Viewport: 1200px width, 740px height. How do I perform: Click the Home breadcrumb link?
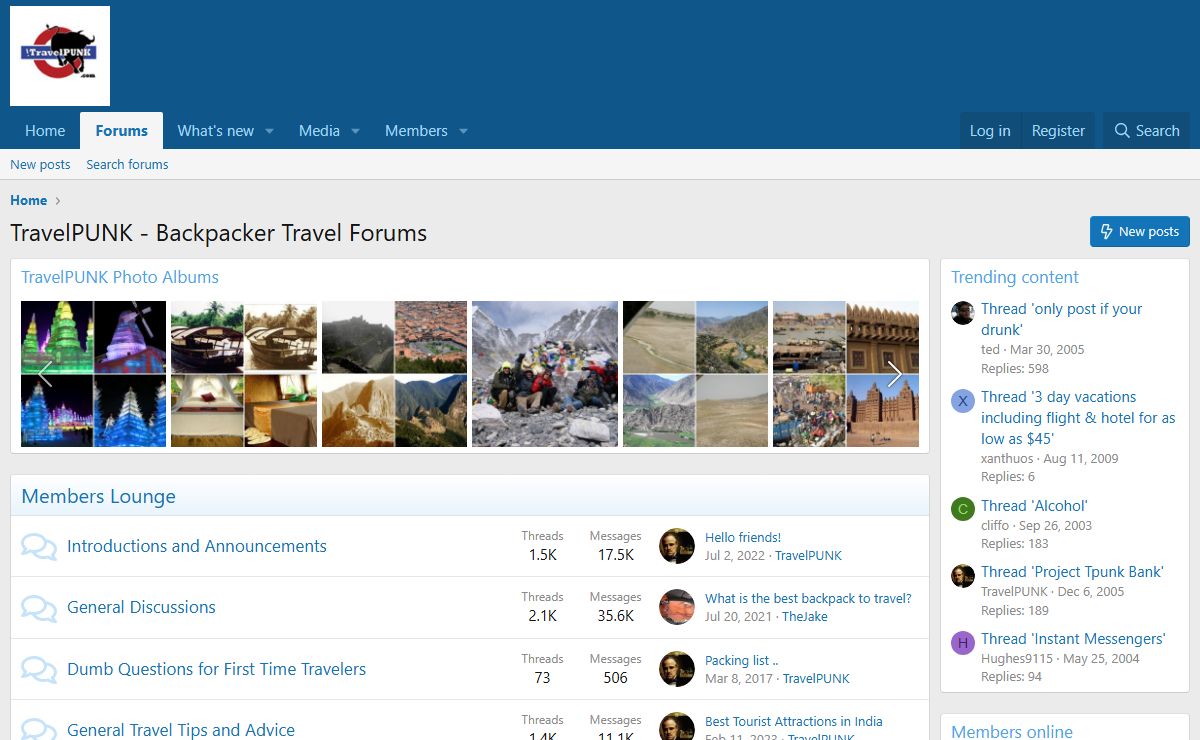pyautogui.click(x=29, y=200)
